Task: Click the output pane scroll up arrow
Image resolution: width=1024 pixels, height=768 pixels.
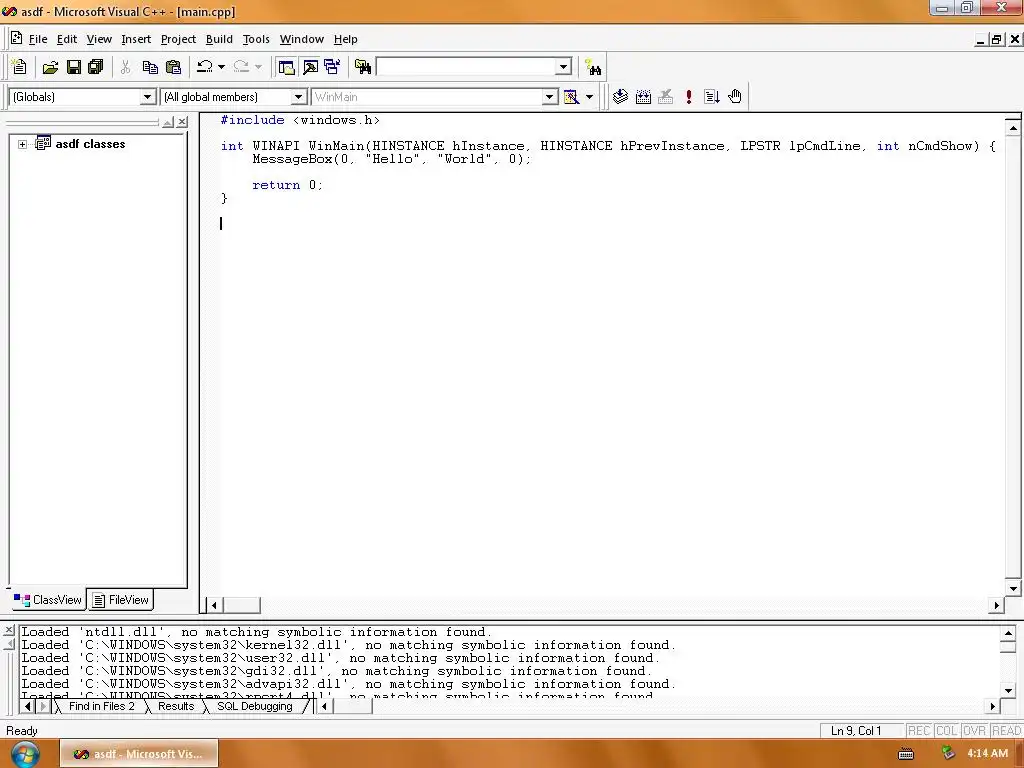Action: (x=1008, y=632)
